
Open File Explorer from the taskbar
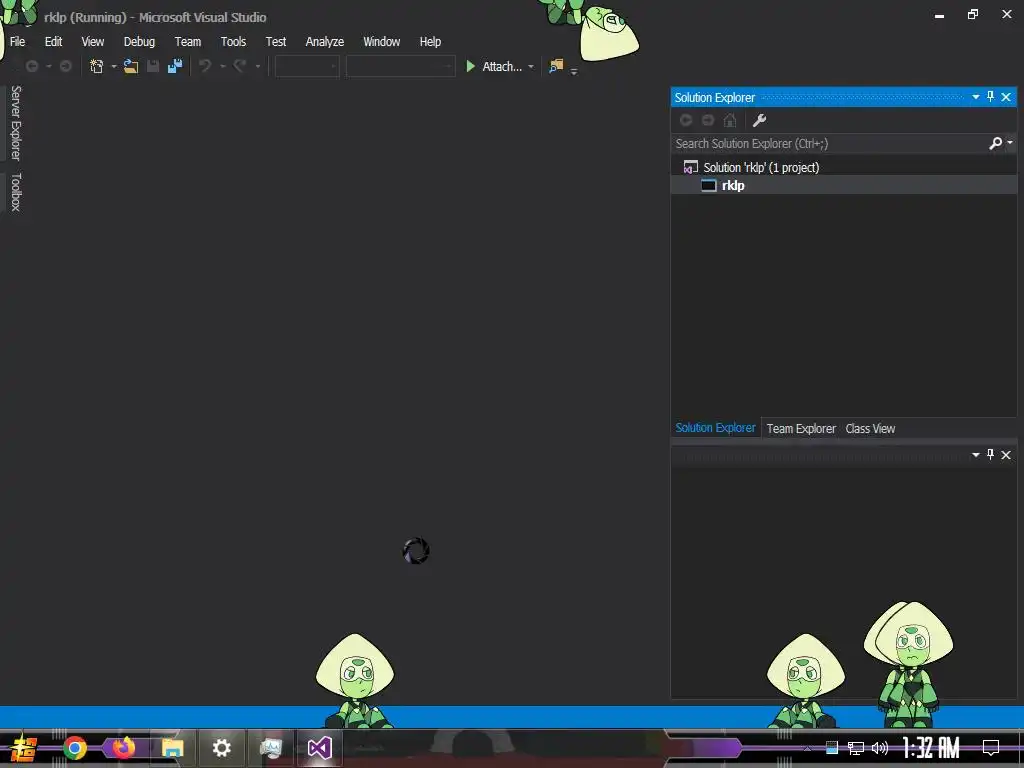click(x=172, y=748)
